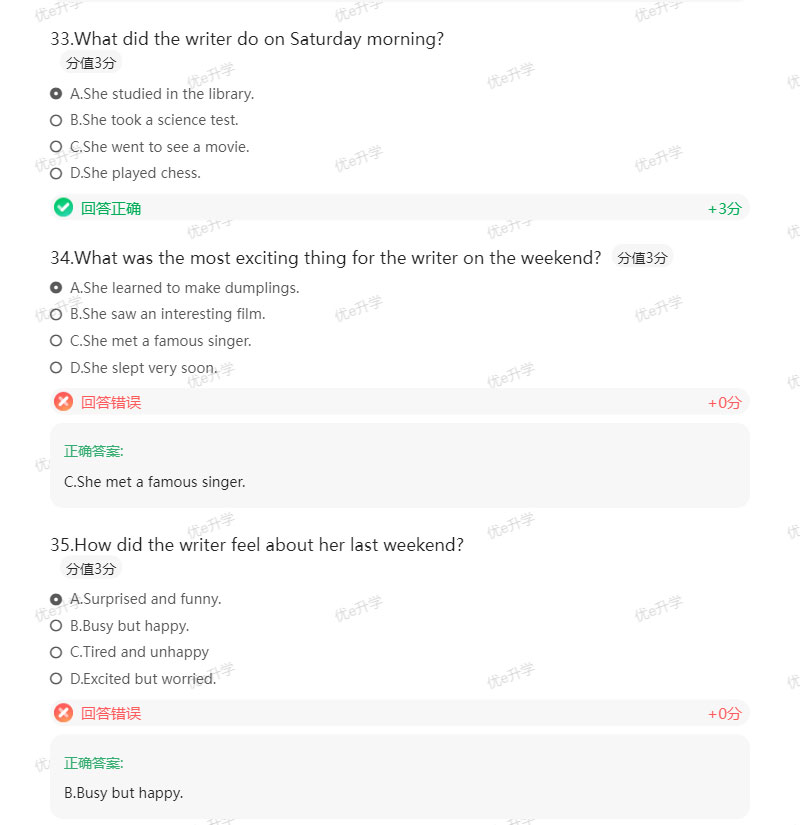The height and width of the screenshot is (825, 800).
Task: Click the red X icon for question 35
Action: point(63,713)
